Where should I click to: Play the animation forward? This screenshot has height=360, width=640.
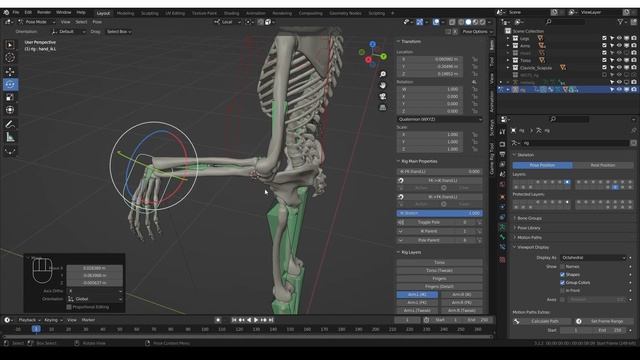(256, 320)
